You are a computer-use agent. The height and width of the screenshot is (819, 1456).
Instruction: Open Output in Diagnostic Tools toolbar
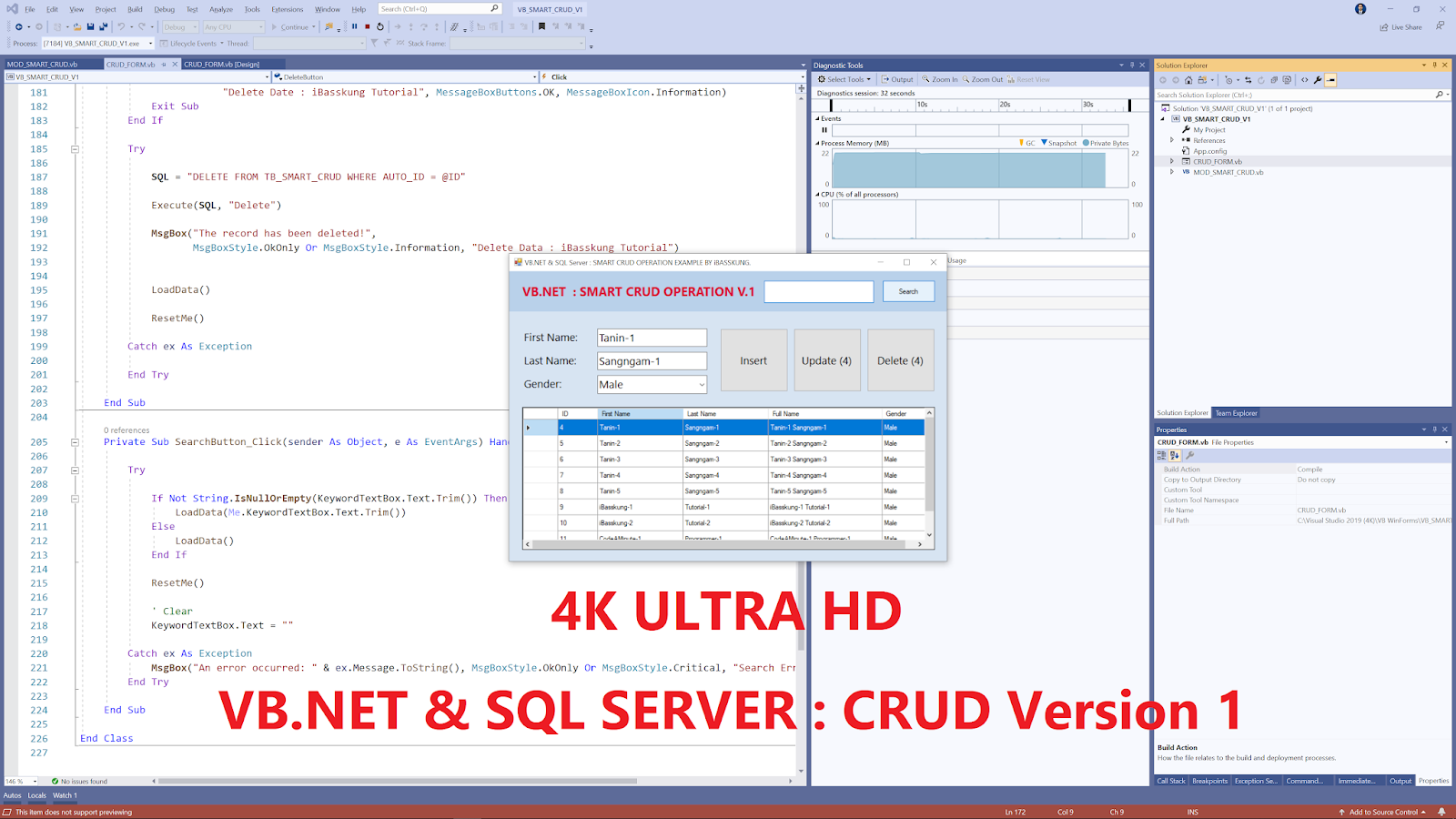(x=898, y=79)
